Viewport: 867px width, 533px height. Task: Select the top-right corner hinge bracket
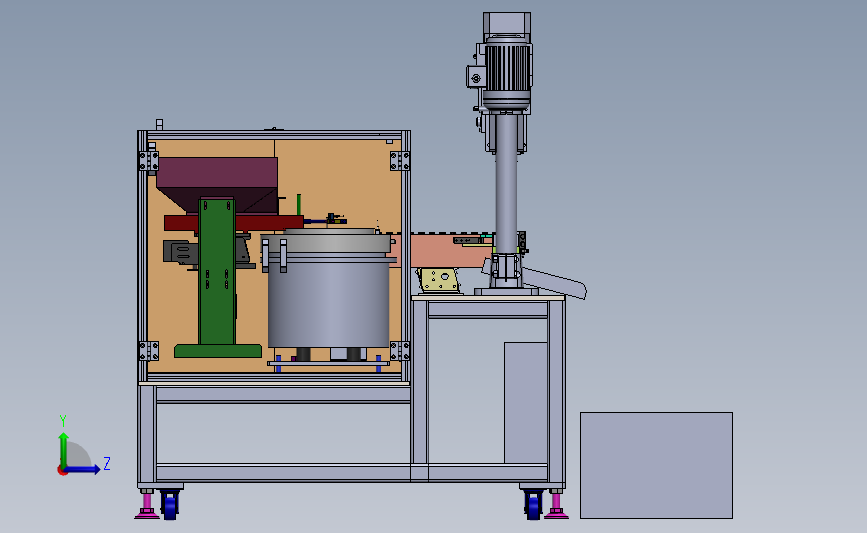pyautogui.click(x=400, y=161)
